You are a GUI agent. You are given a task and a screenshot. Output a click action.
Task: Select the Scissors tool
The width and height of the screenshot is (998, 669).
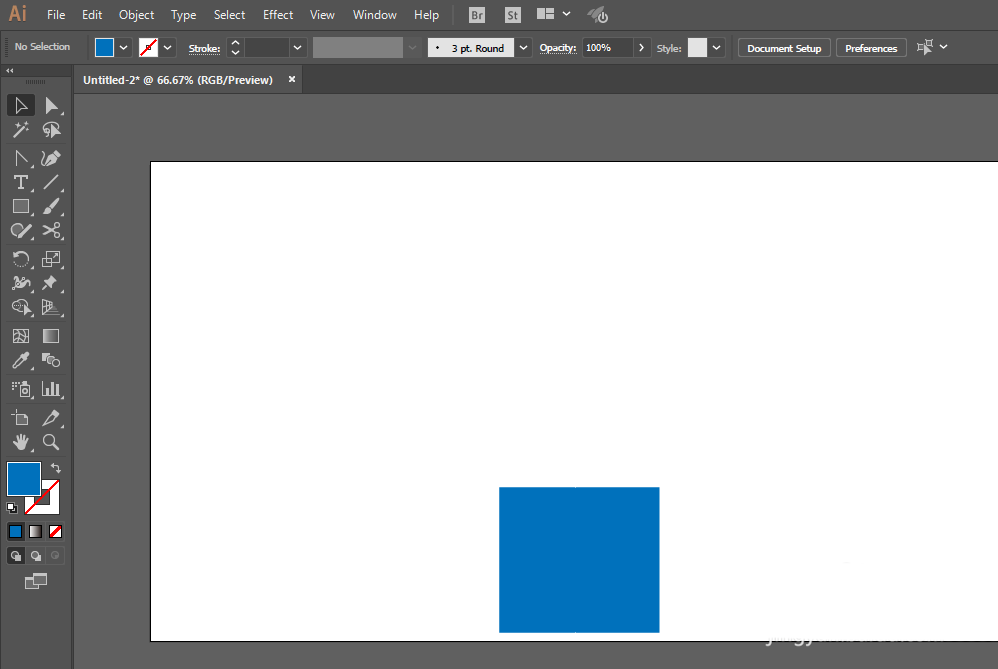coord(51,230)
